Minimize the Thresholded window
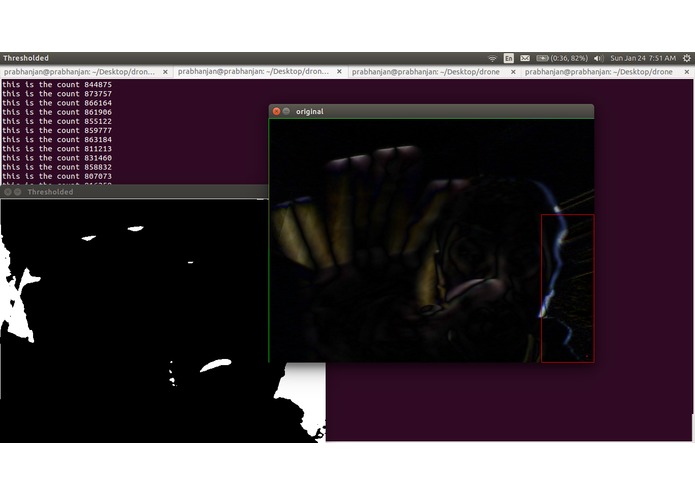 pos(17,192)
